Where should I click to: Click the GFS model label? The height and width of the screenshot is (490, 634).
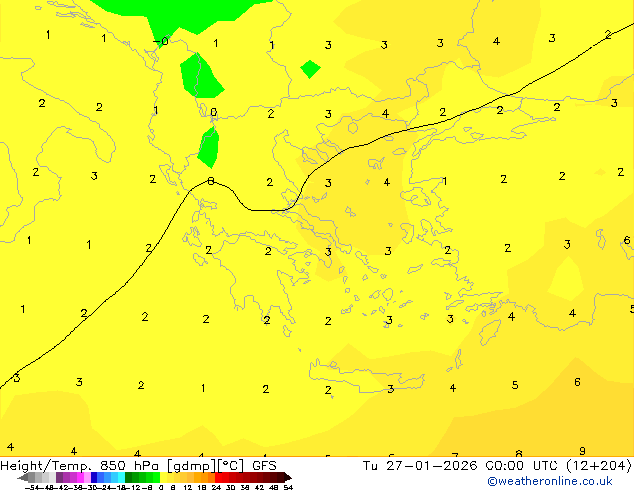(264, 465)
